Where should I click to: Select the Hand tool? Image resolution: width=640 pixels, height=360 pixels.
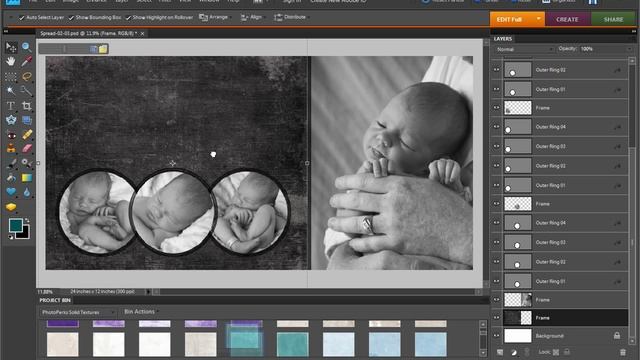click(11, 61)
